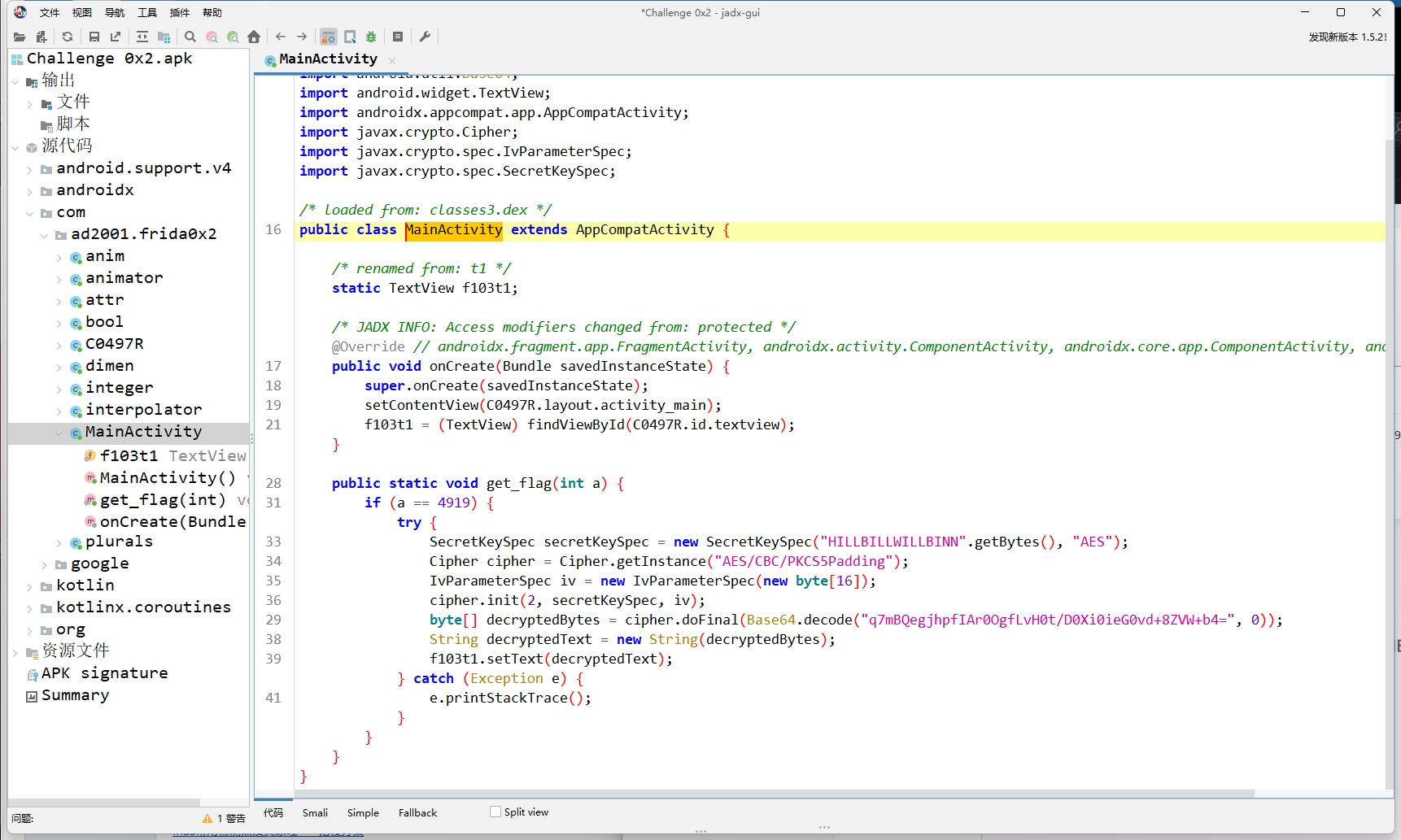Click the new version 1.5.2 notice
The height and width of the screenshot is (840, 1401).
1347,37
